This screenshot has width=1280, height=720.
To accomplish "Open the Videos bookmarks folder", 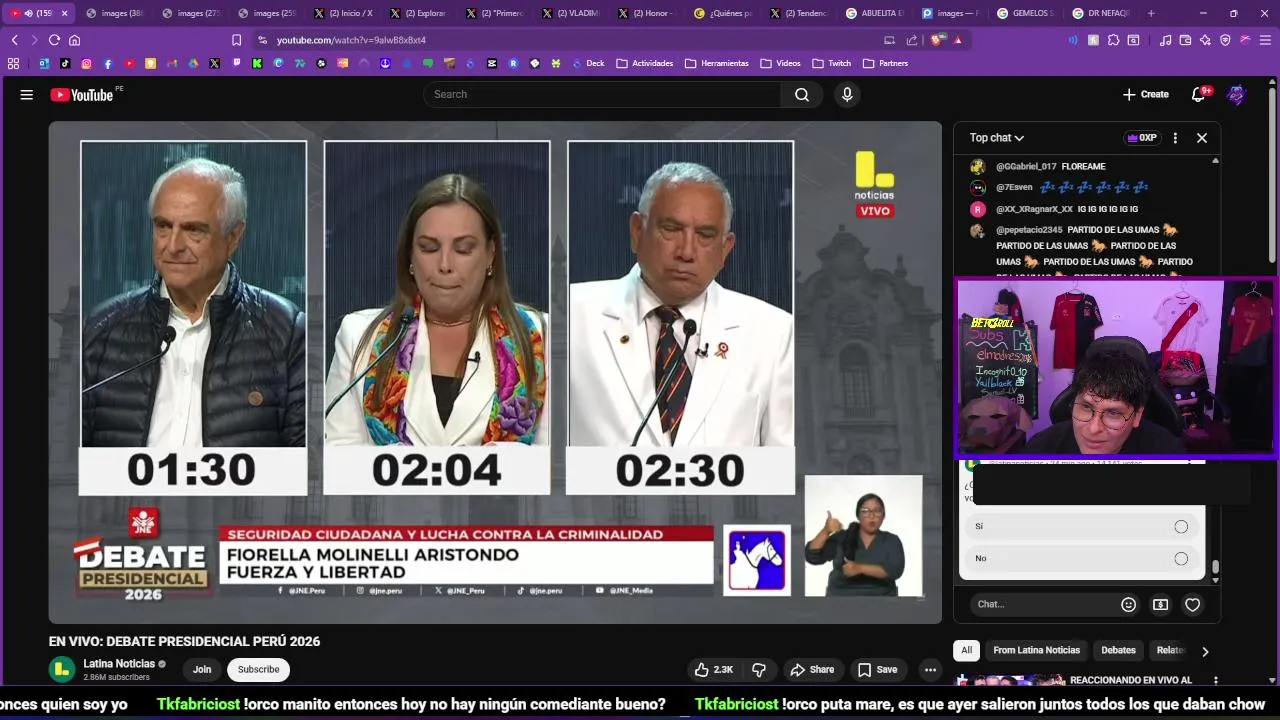I will coord(780,63).
